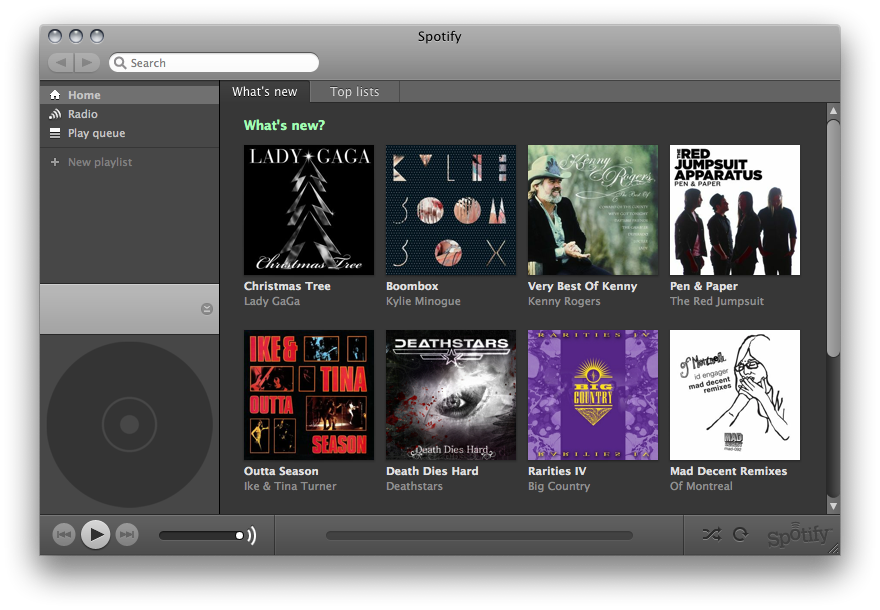This screenshot has height=610, width=880.
Task: Switch to the Top lists tab
Action: coord(355,91)
